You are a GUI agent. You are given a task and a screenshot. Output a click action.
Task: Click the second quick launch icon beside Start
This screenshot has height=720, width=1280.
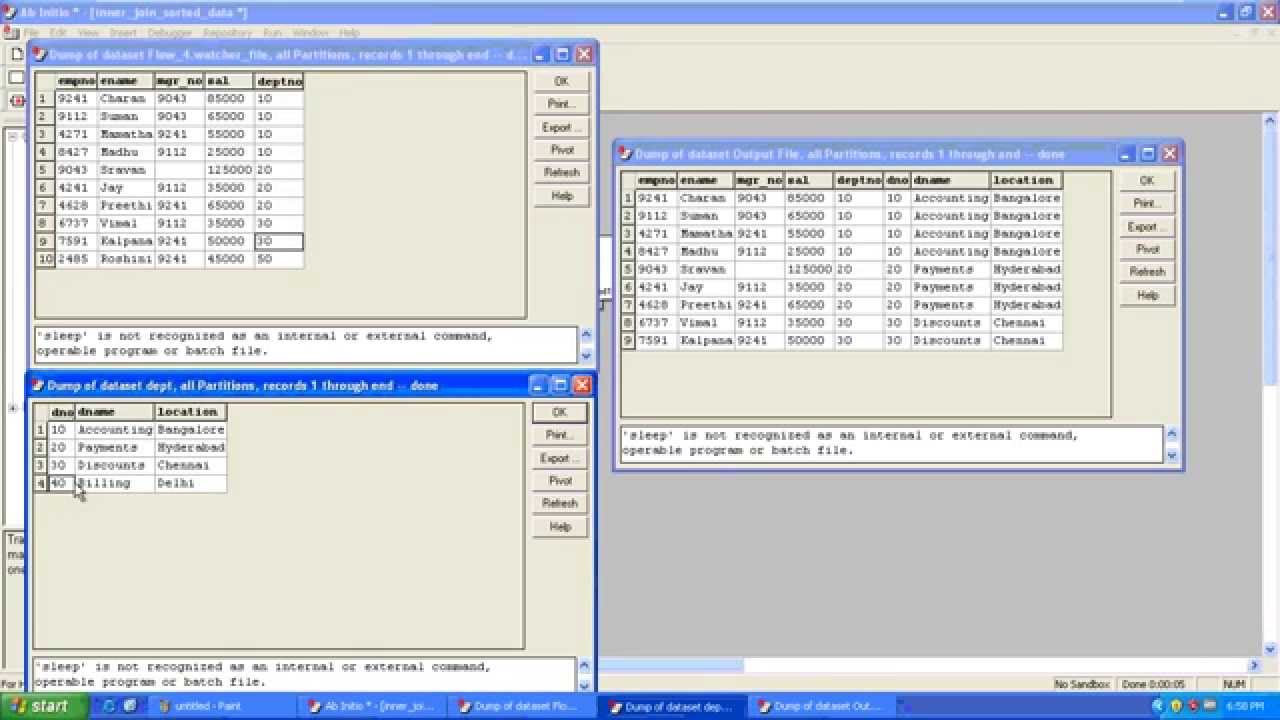pyautogui.click(x=129, y=706)
